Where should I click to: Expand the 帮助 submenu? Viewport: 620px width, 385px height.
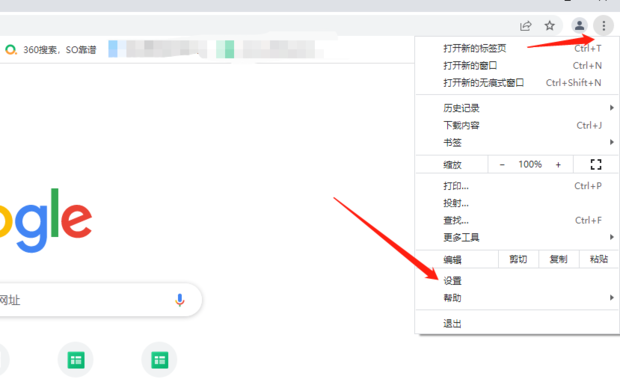pos(517,298)
